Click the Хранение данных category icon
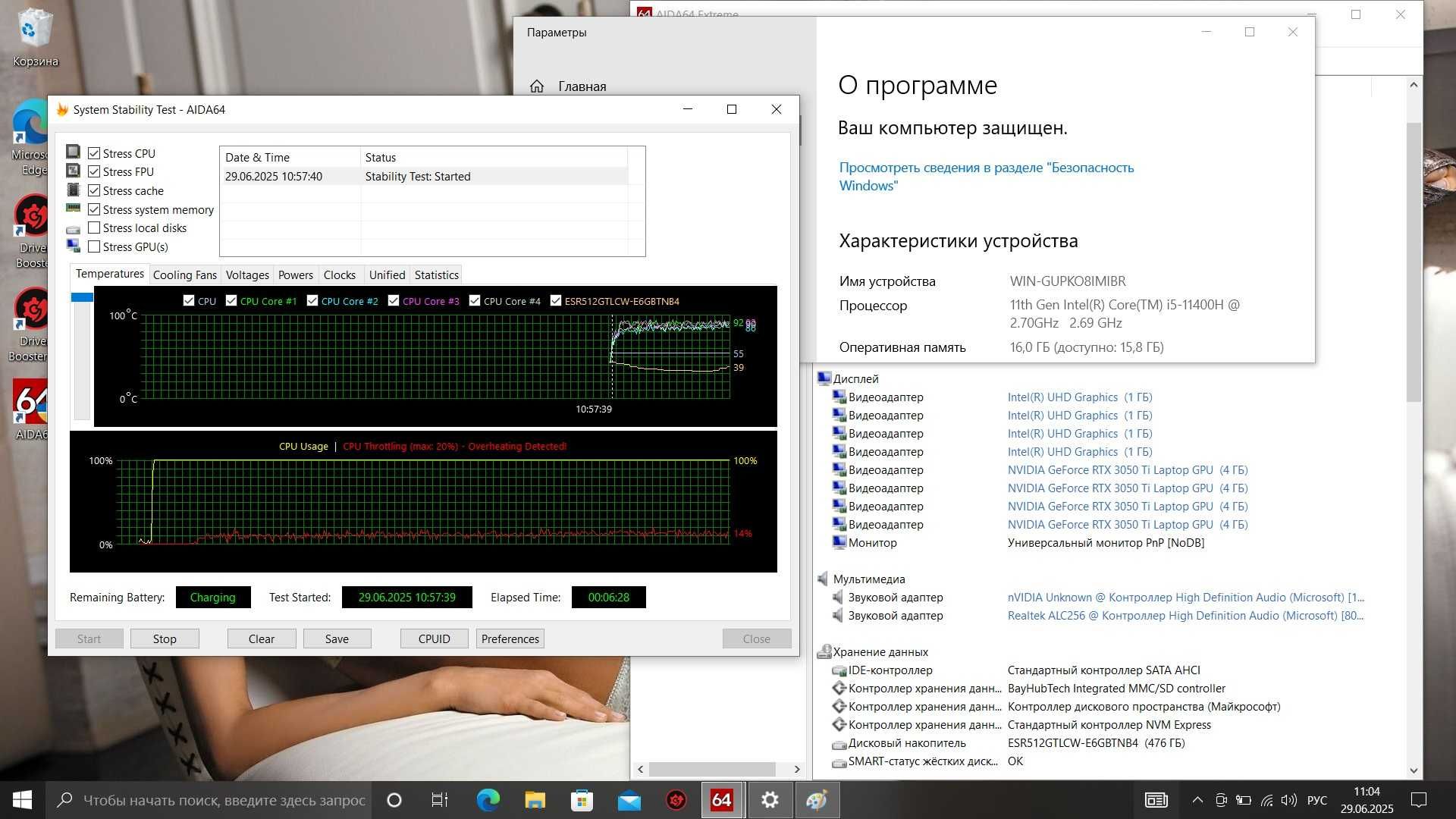 824,651
